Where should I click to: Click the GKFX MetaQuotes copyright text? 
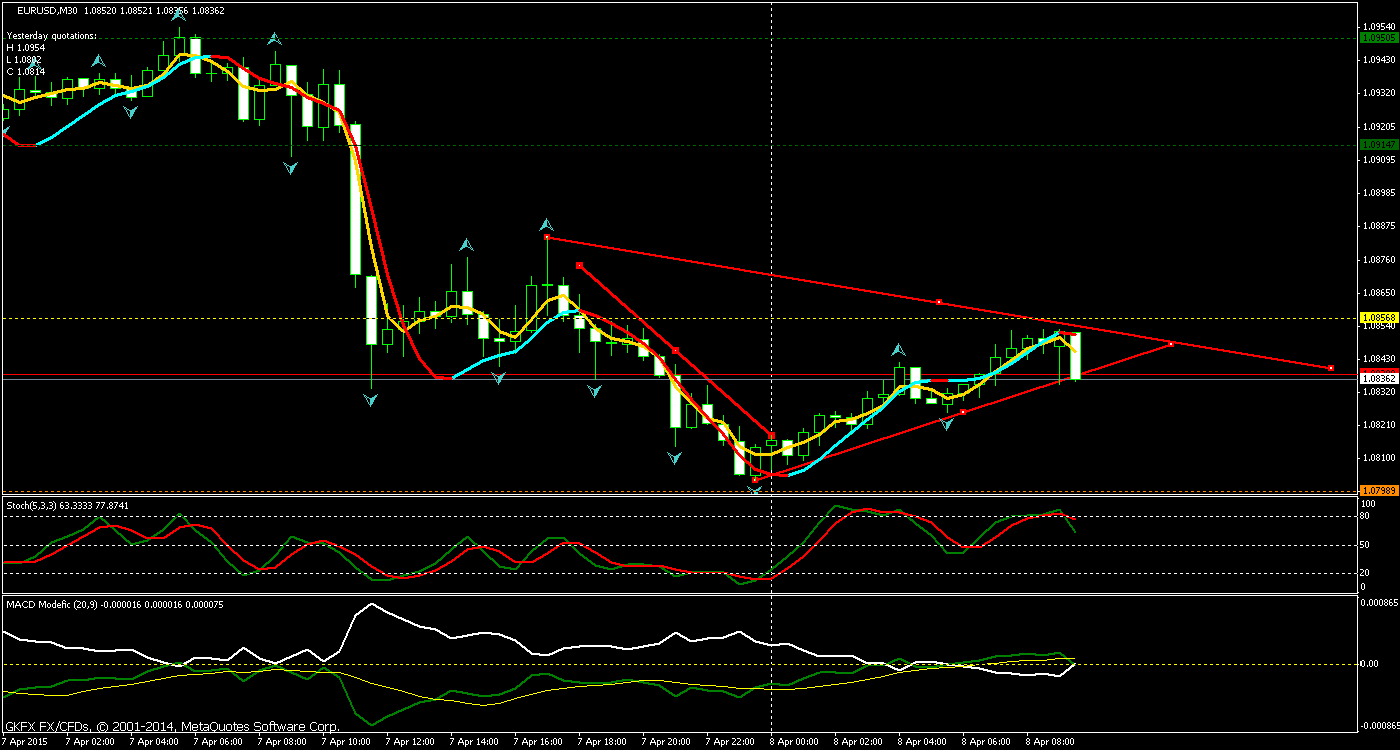point(170,726)
